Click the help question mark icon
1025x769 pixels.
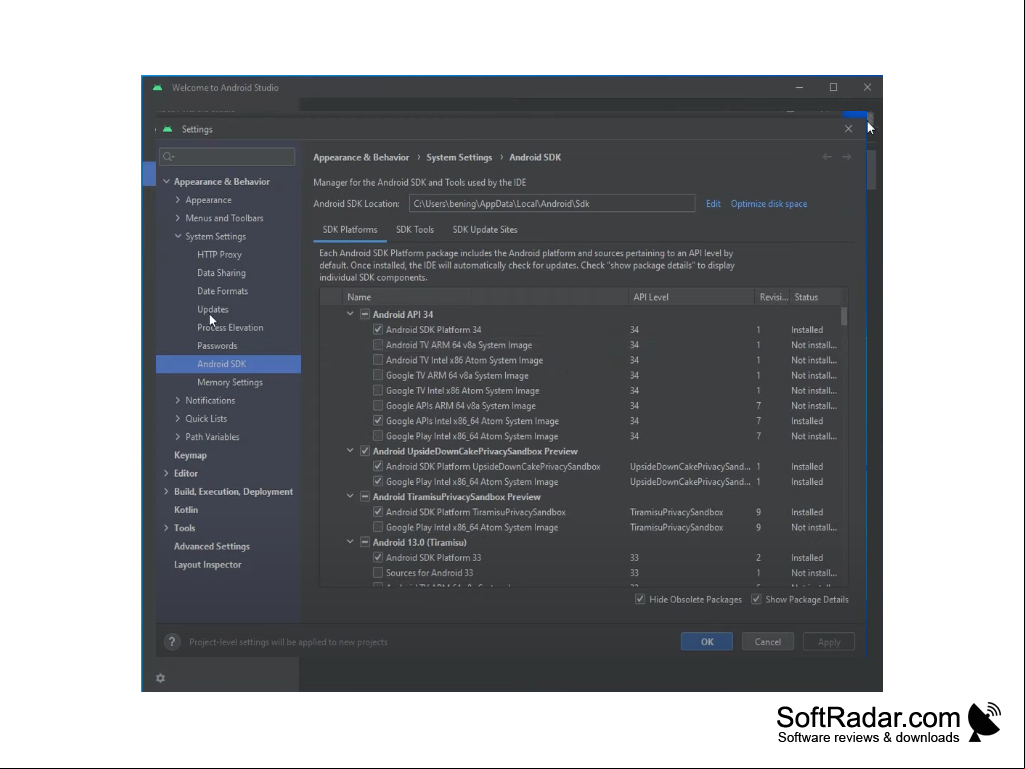pyautogui.click(x=172, y=642)
